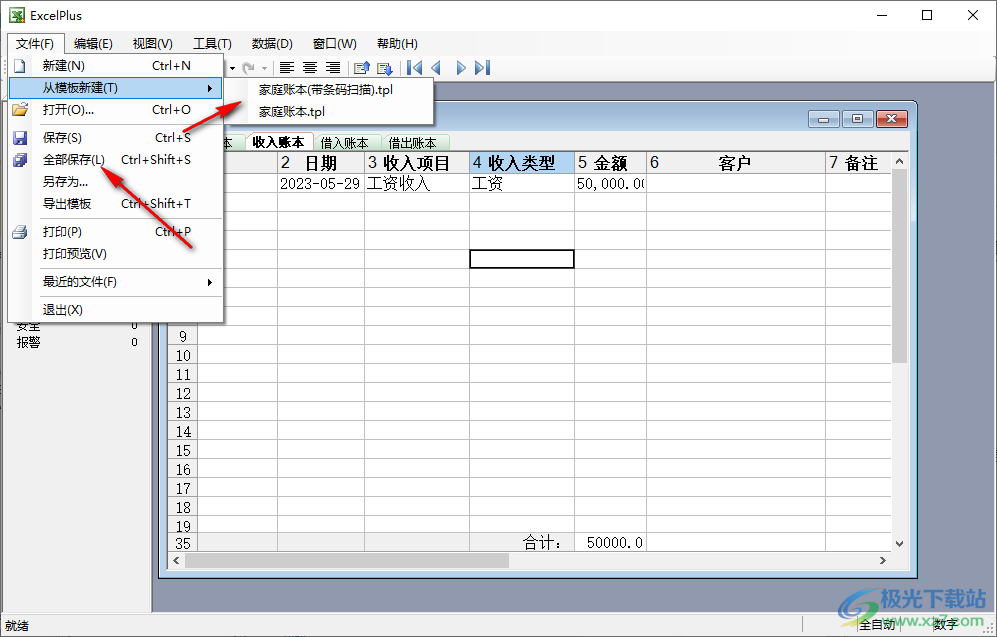Click the 客户 column header
The image size is (997, 637).
(x=736, y=163)
